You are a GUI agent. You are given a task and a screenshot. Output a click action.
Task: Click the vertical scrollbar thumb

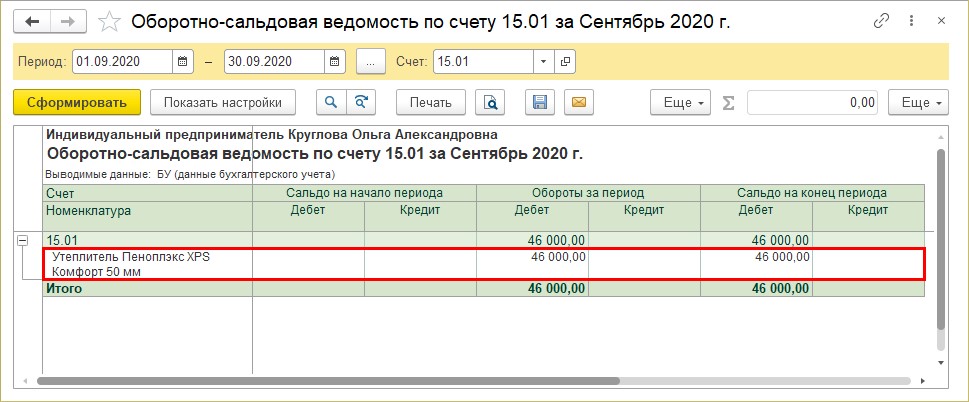(941, 239)
